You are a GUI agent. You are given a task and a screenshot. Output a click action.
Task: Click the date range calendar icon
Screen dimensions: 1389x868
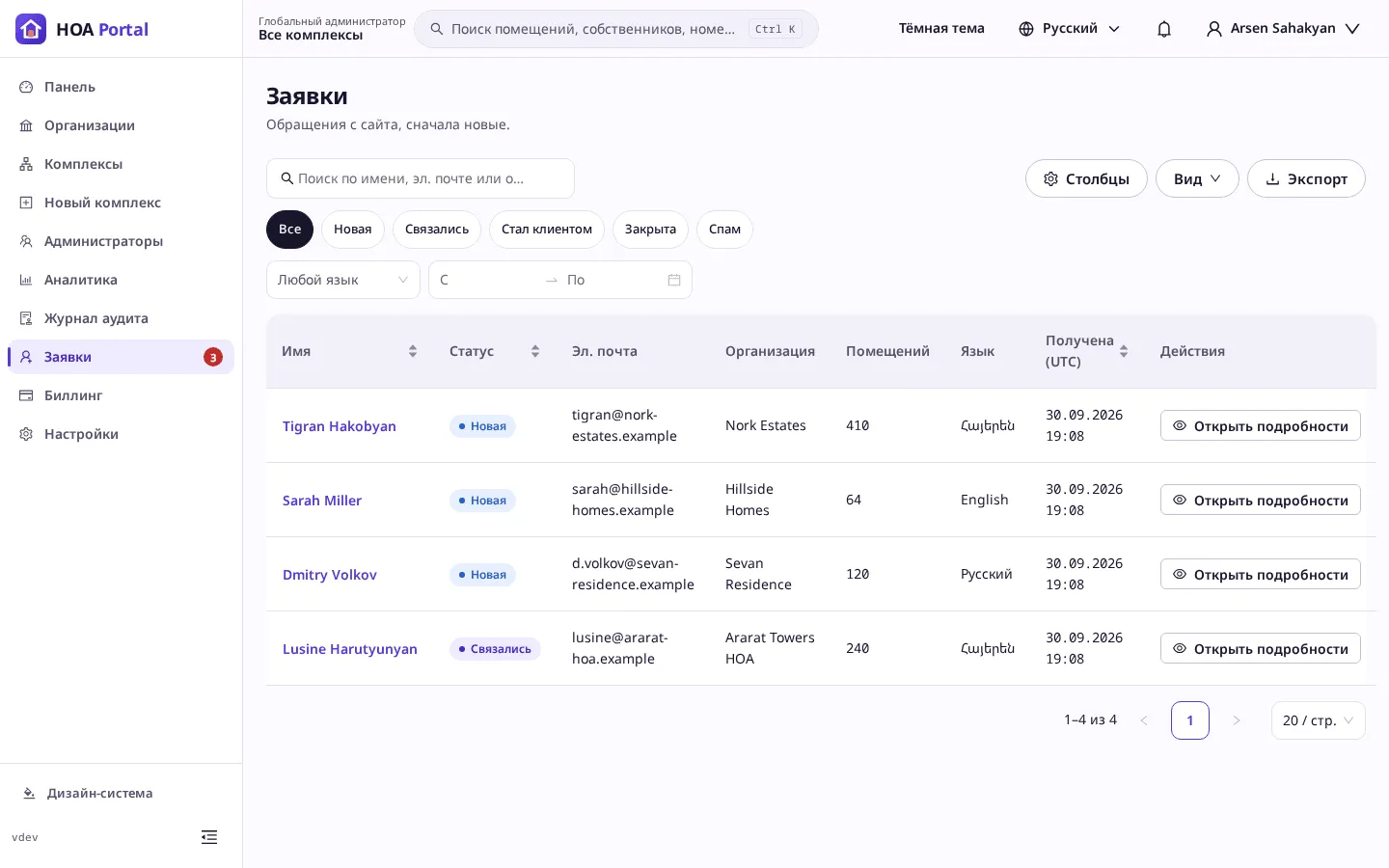(x=674, y=280)
